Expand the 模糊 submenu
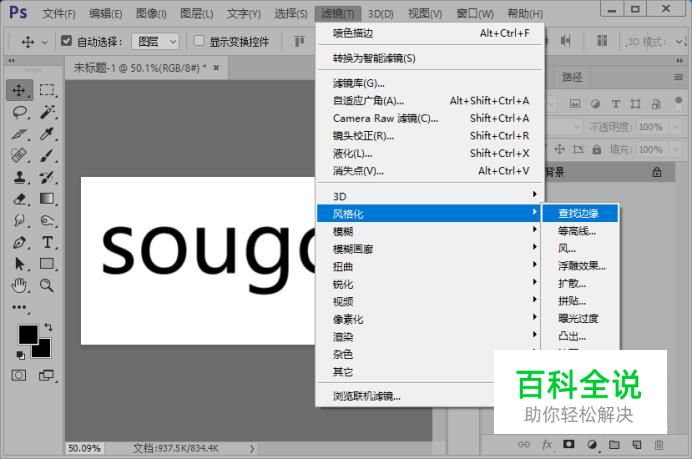This screenshot has height=459, width=692. point(431,231)
